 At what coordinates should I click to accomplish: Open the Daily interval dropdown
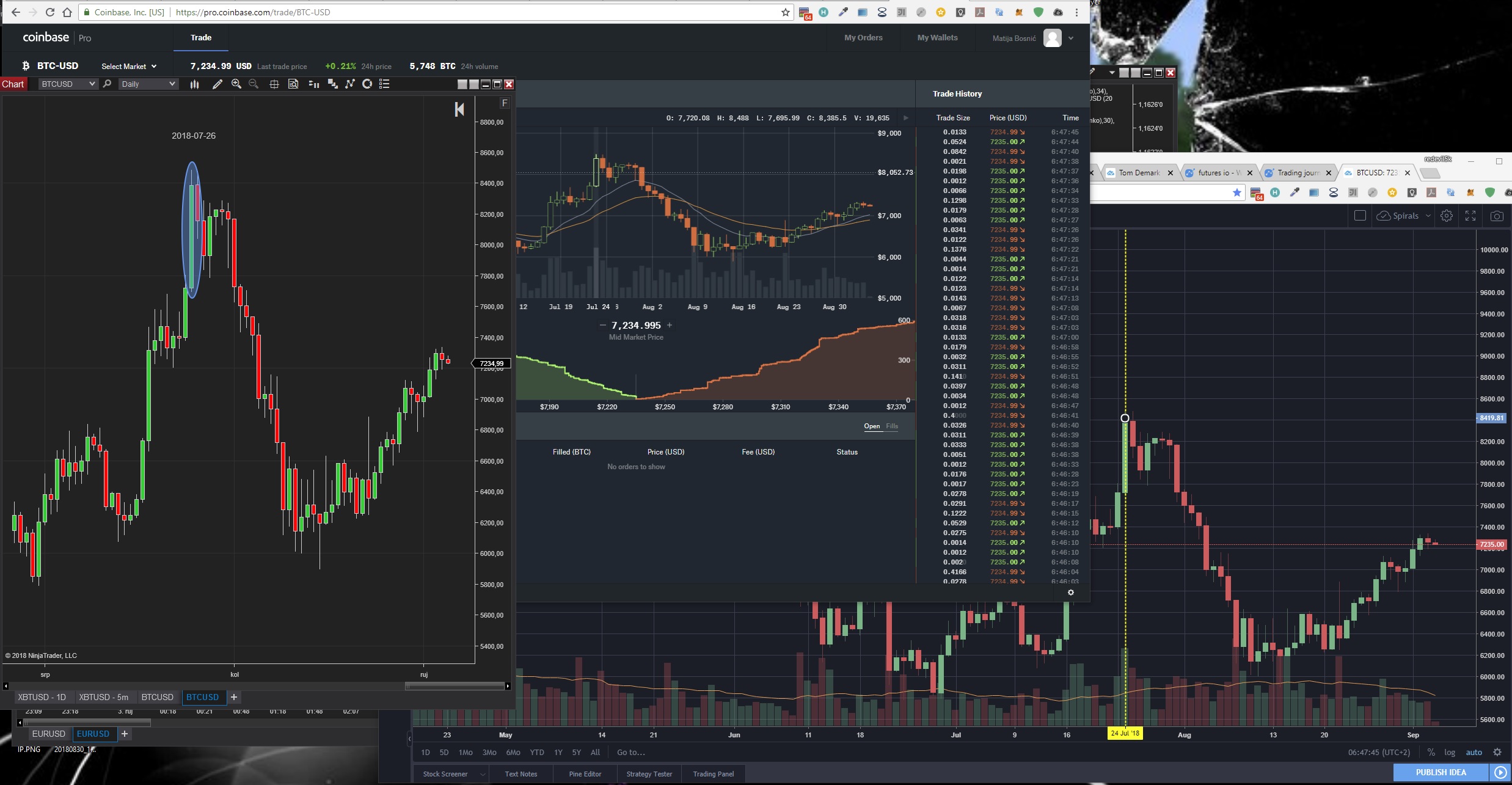148,84
